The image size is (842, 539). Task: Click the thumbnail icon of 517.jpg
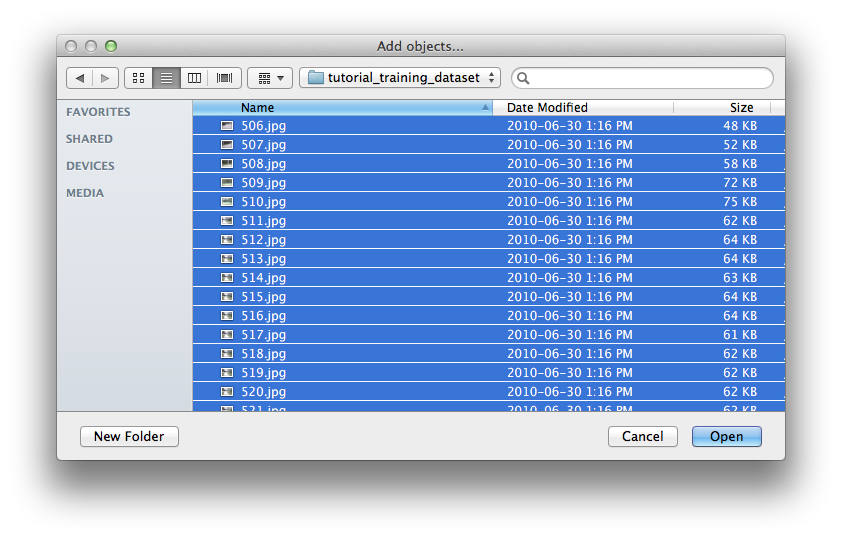click(x=227, y=335)
